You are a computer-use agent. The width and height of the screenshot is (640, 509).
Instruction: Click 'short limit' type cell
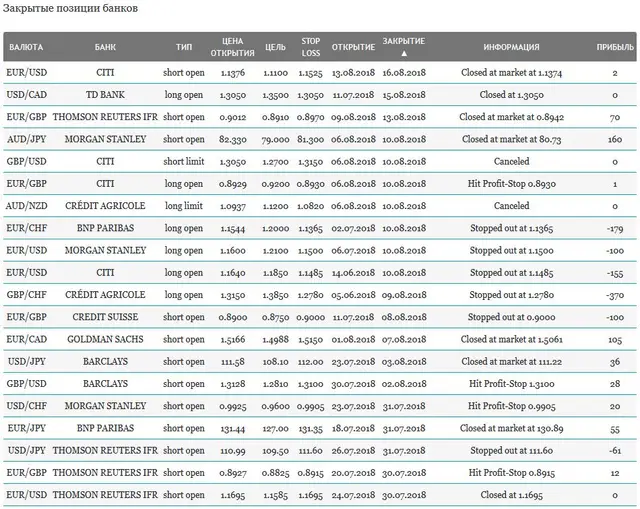coord(184,162)
